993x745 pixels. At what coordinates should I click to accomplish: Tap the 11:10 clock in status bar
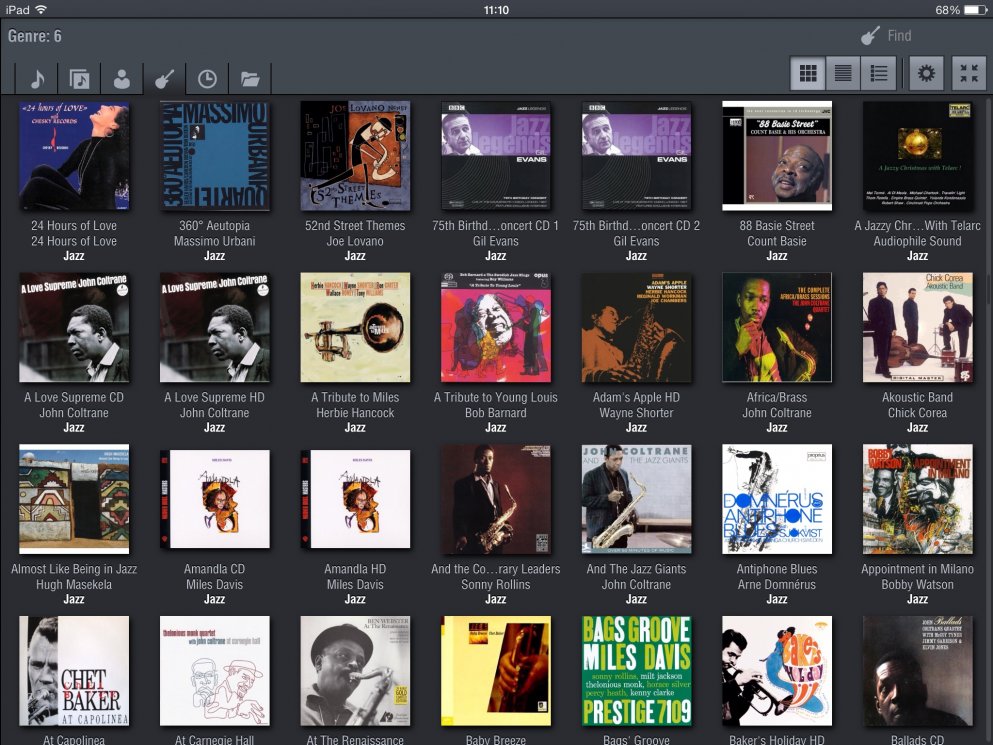point(496,10)
